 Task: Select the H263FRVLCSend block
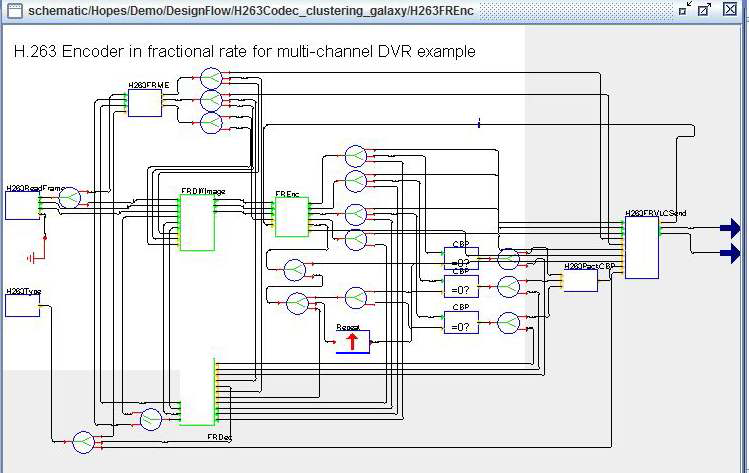pyautogui.click(x=642, y=249)
